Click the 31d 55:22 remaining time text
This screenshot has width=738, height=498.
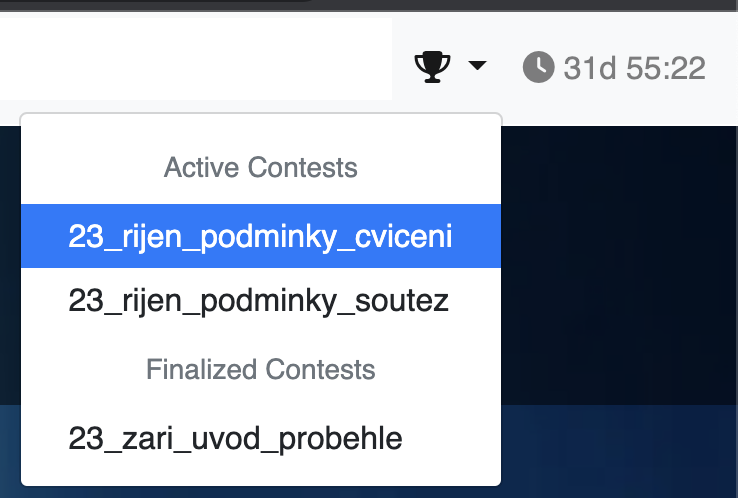634,68
